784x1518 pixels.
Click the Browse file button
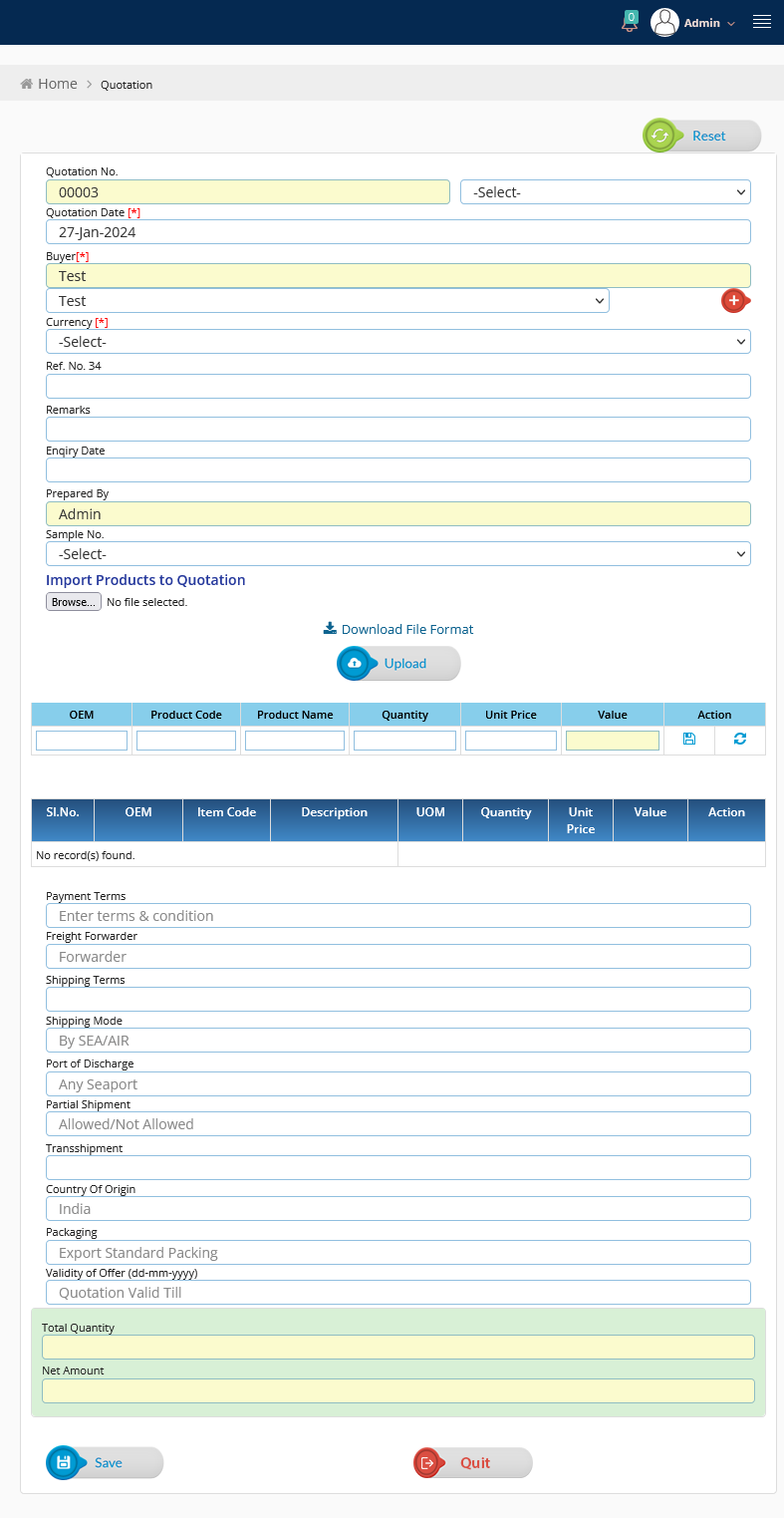pyautogui.click(x=74, y=602)
